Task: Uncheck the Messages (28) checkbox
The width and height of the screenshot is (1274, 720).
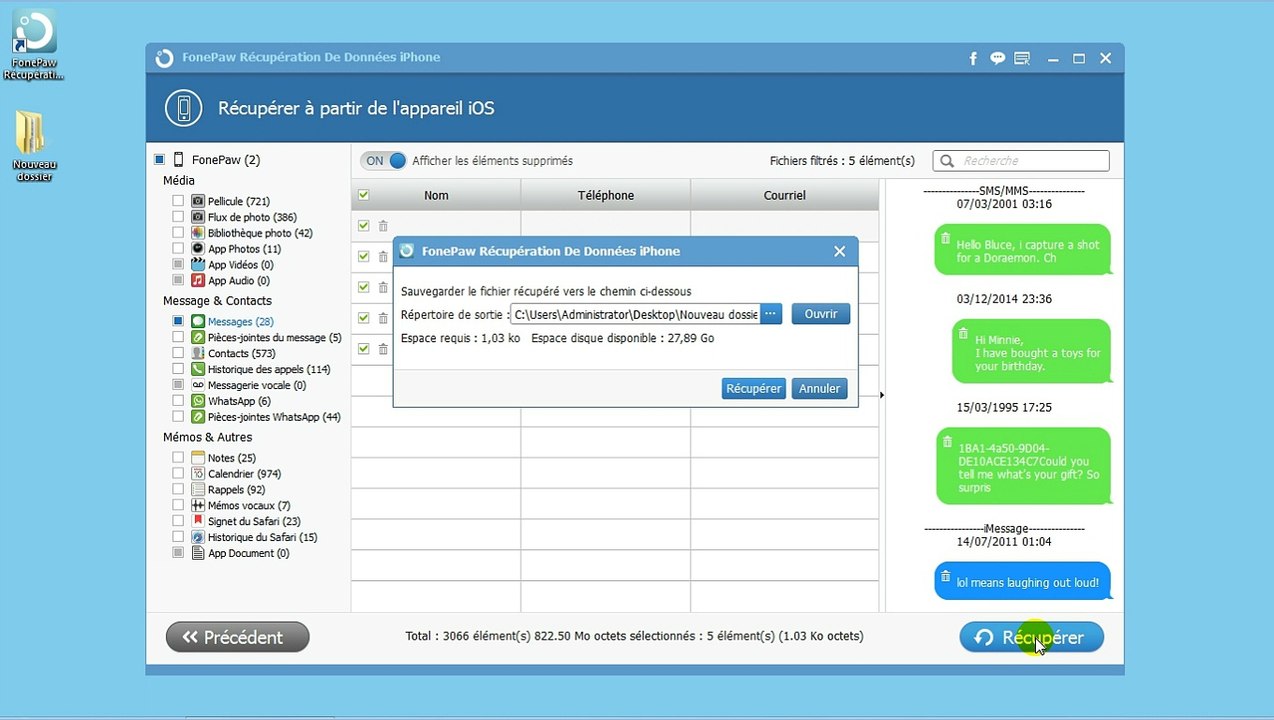Action: point(178,322)
